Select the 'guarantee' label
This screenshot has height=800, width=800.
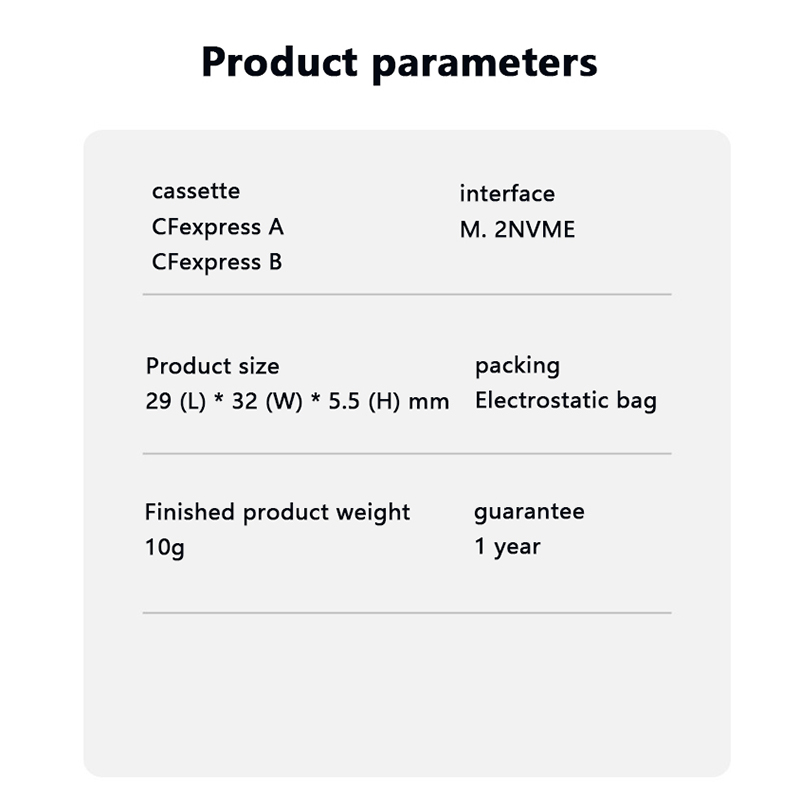point(529,512)
